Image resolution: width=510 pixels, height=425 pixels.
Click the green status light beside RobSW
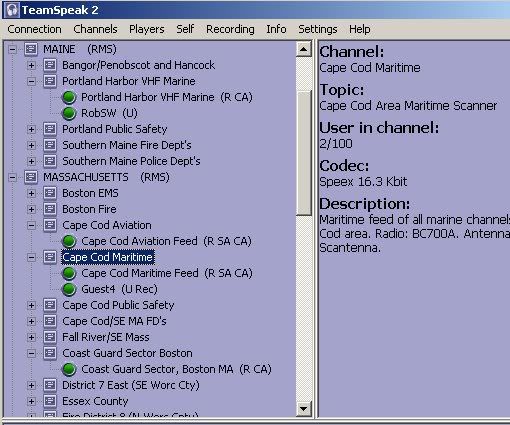[69, 113]
